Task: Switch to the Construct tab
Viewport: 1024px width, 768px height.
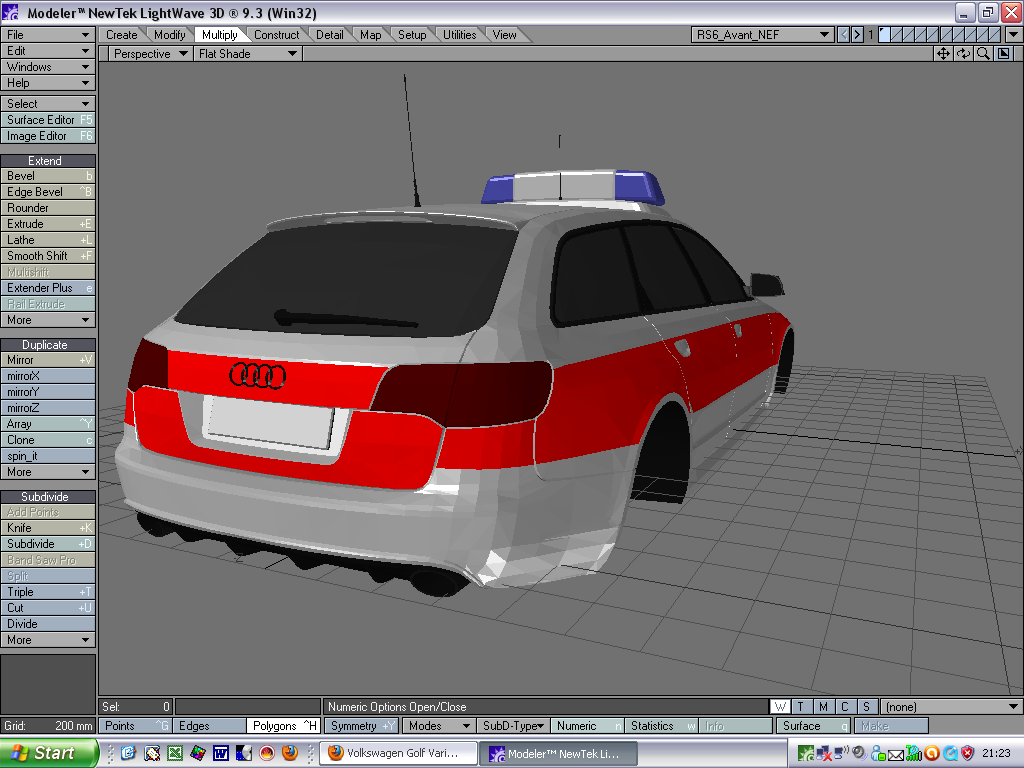Action: [276, 35]
